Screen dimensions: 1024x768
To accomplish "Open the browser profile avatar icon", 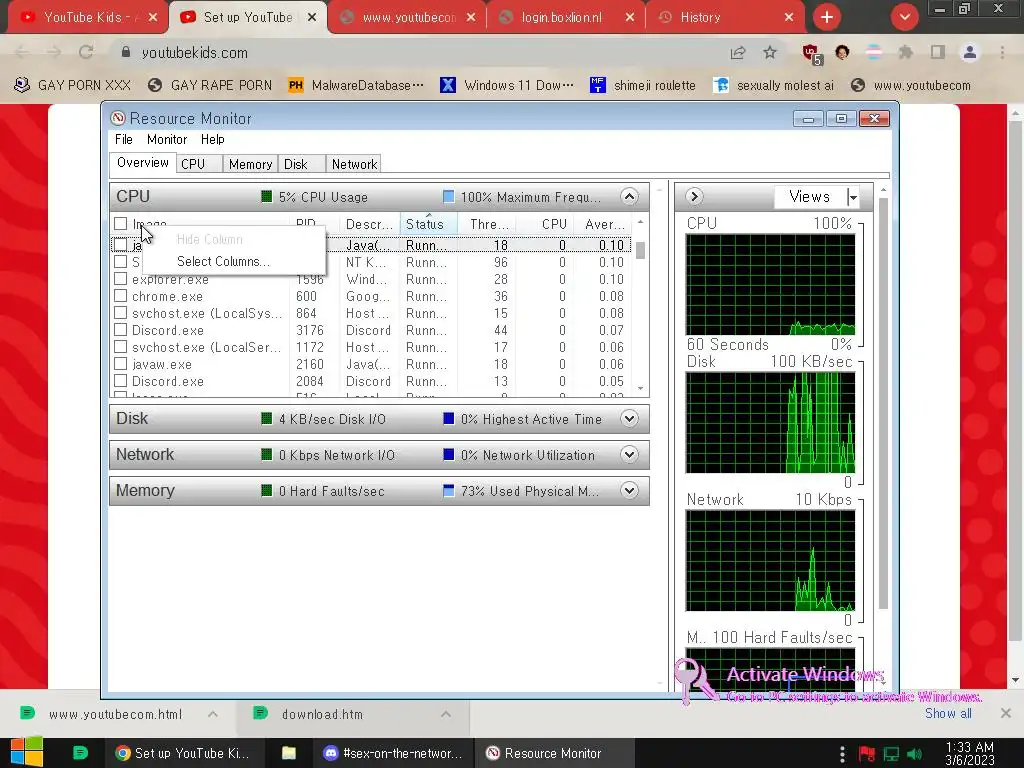I will click(x=970, y=52).
